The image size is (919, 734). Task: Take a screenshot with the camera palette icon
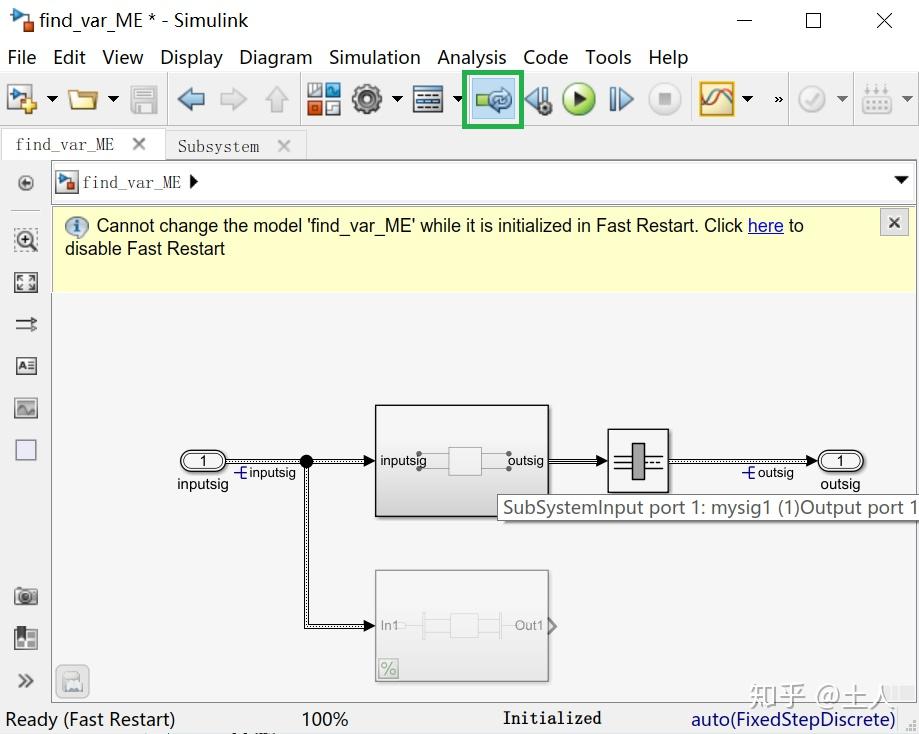(x=25, y=595)
